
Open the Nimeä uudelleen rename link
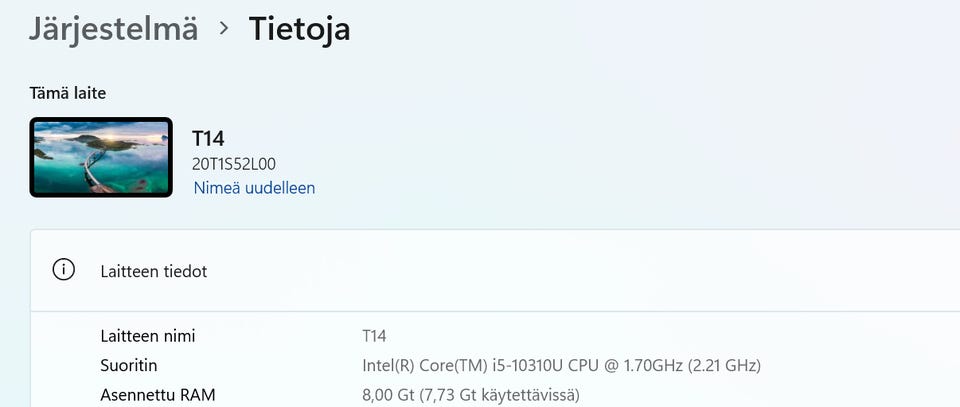click(x=254, y=188)
